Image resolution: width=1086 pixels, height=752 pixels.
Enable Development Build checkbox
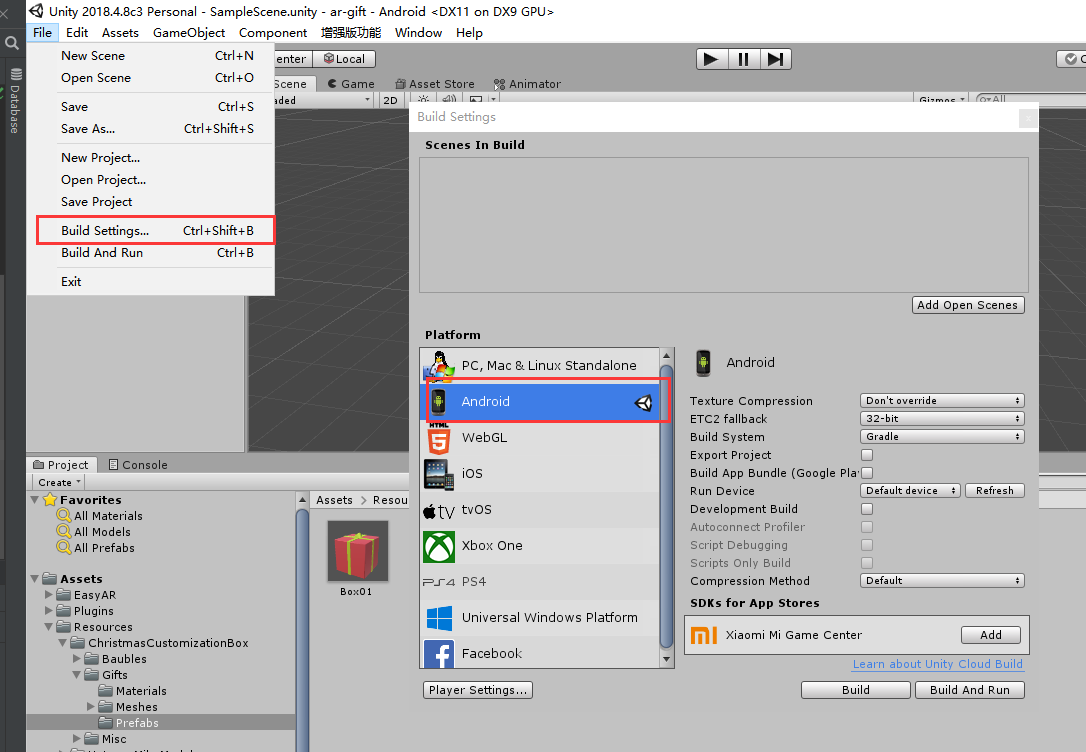click(x=867, y=509)
